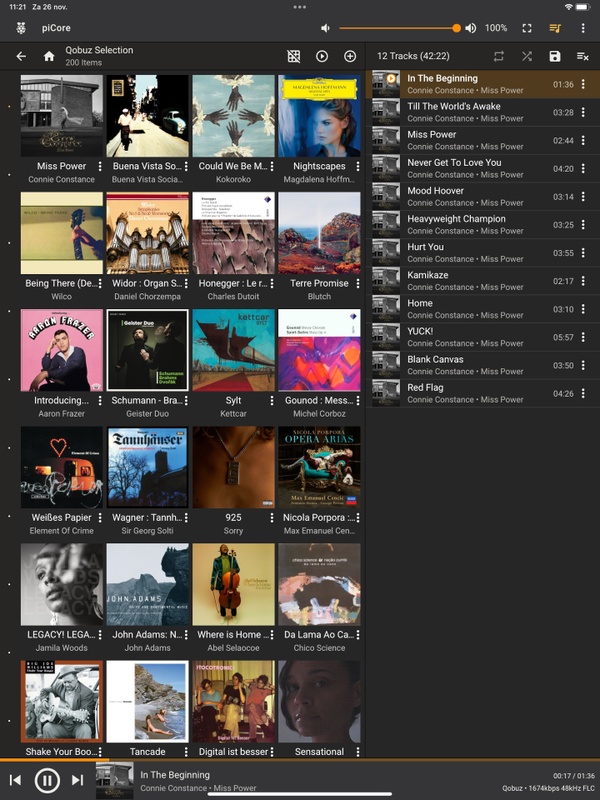Toggle shuffle for the queue
Viewport: 600px width, 800px height.
pos(527,56)
